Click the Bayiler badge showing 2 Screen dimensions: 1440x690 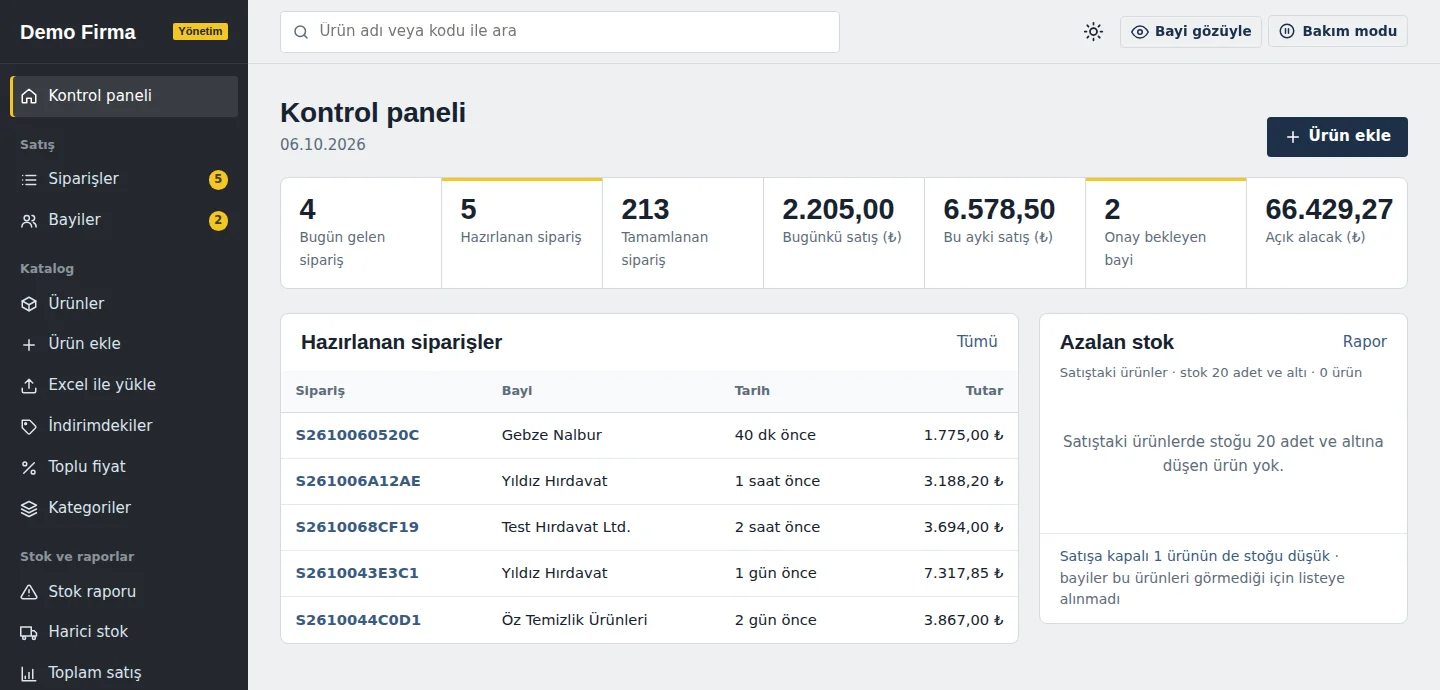click(218, 221)
